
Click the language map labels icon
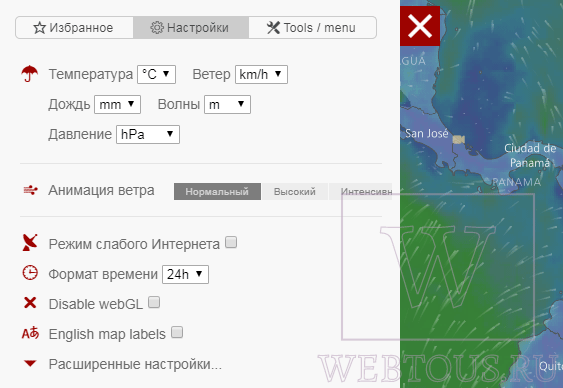(30, 333)
